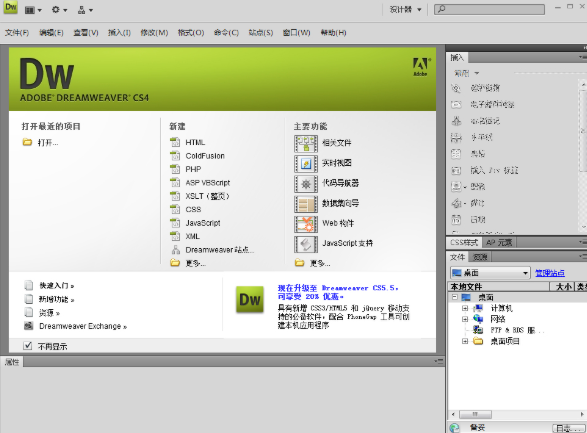Viewport: 587px width, 433px height.
Task: Open the 帮助(H) menu
Action: tap(334, 33)
